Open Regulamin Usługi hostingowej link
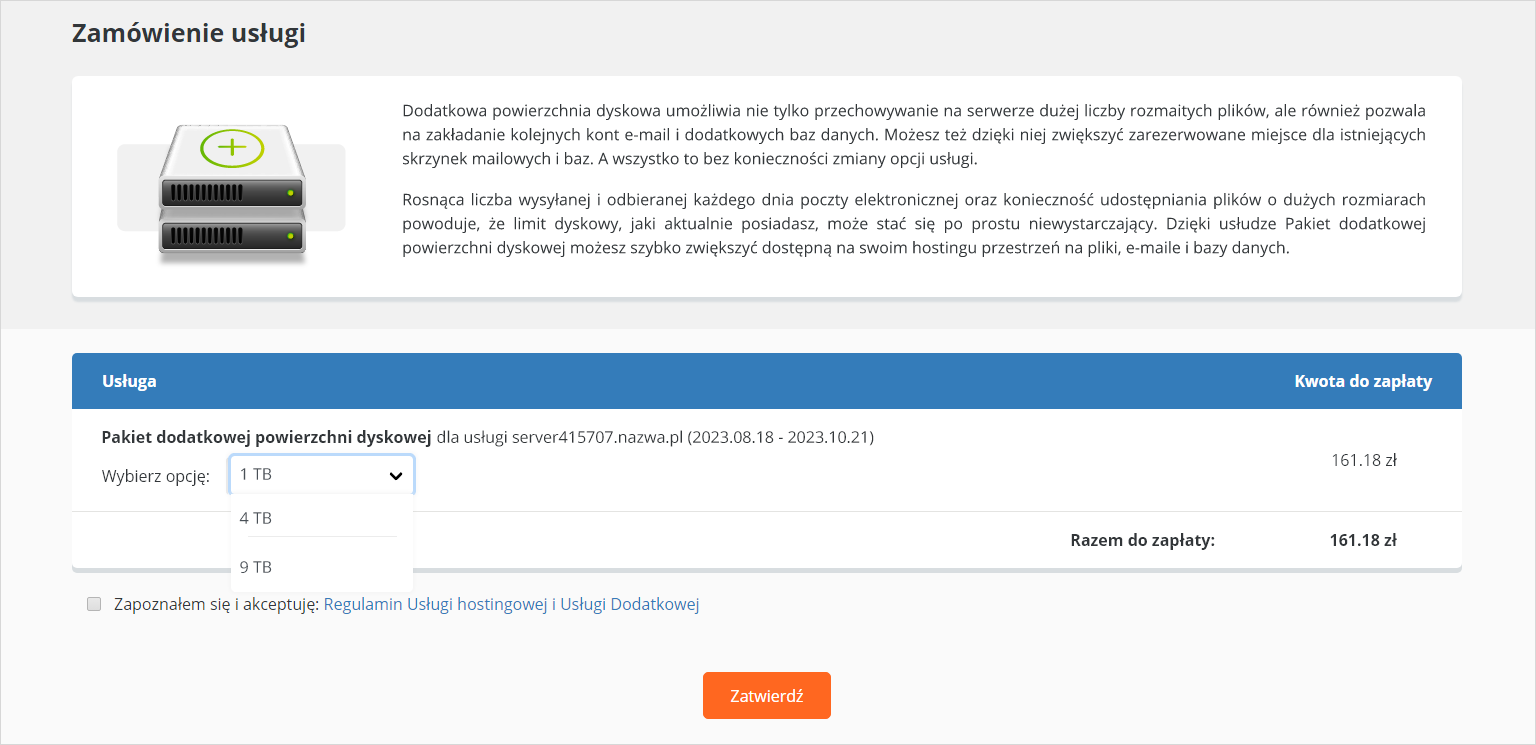Image resolution: width=1536 pixels, height=745 pixels. (x=511, y=604)
